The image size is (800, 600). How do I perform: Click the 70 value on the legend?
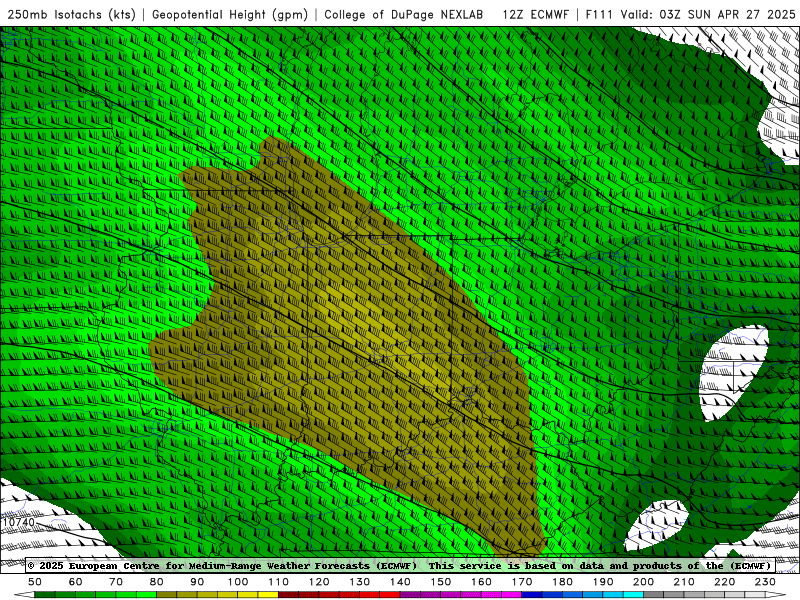(116, 582)
